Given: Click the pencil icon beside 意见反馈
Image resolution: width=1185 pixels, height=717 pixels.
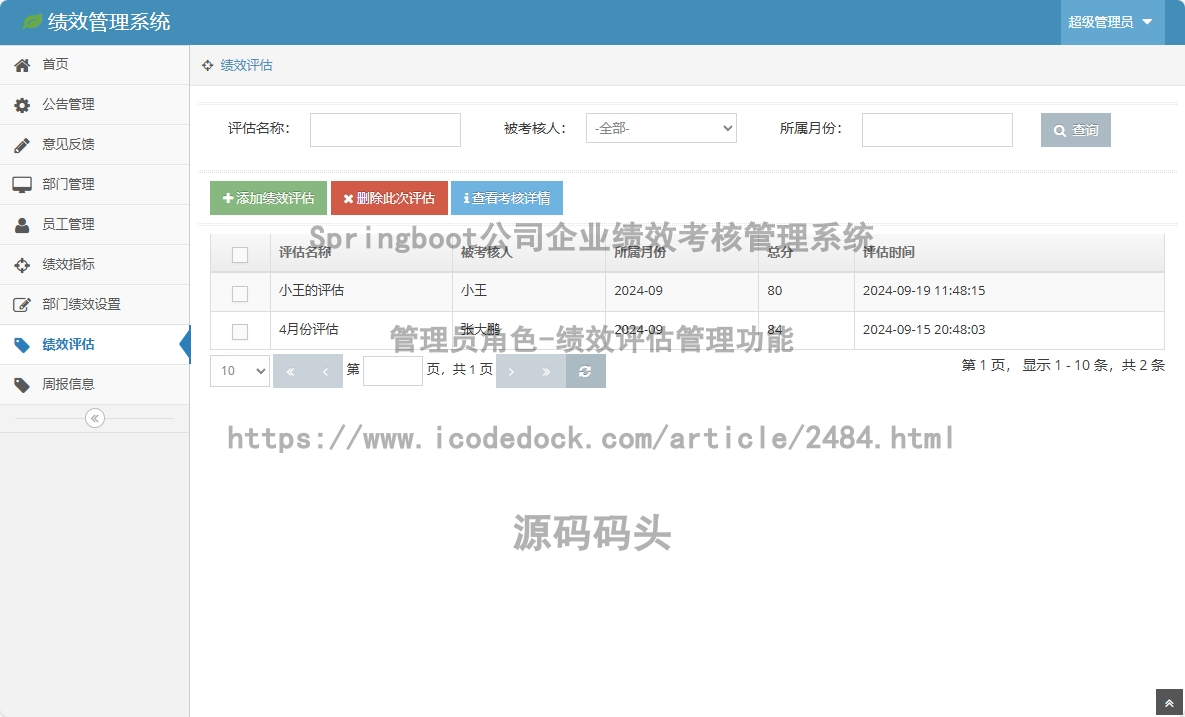Looking at the screenshot, I should (x=22, y=145).
